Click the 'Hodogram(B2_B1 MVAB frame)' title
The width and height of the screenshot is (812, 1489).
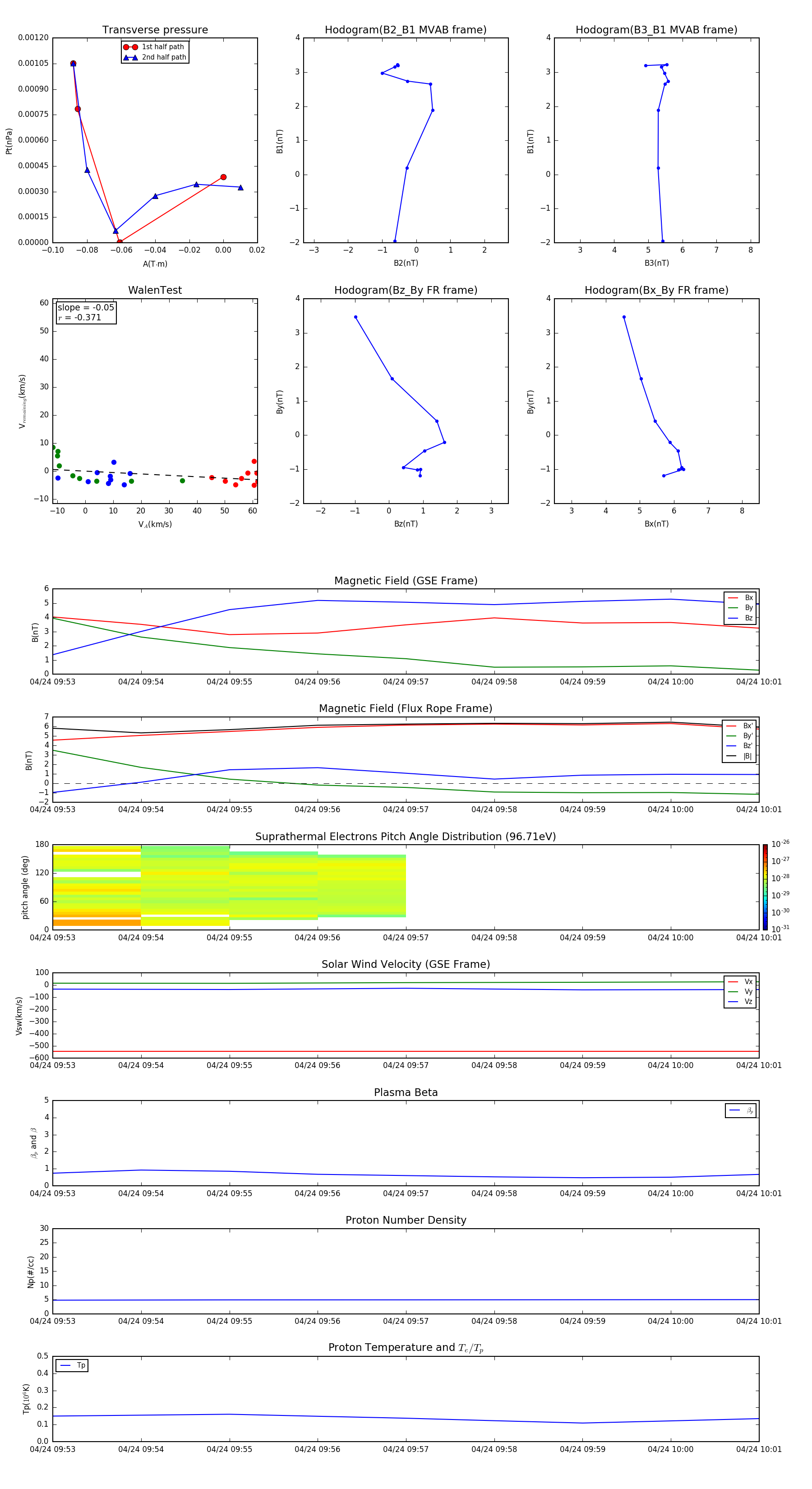coord(406,30)
